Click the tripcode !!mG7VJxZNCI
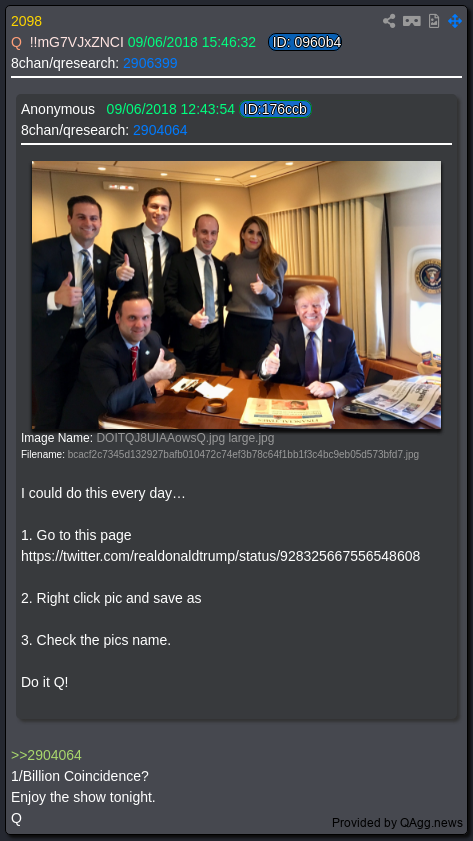 click(77, 42)
